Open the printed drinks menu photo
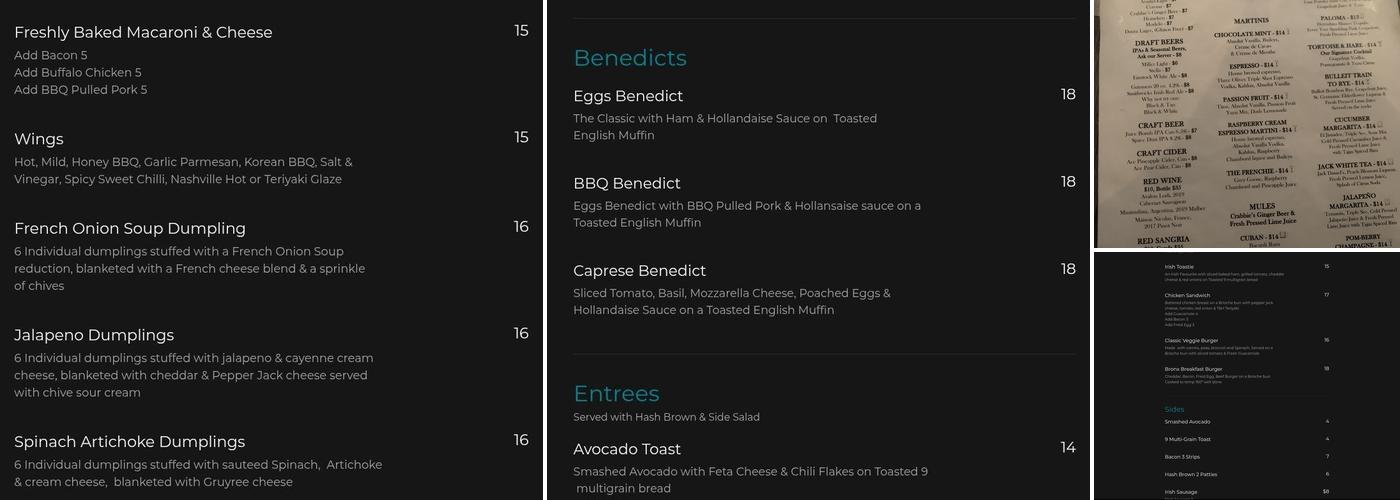 click(x=1247, y=123)
